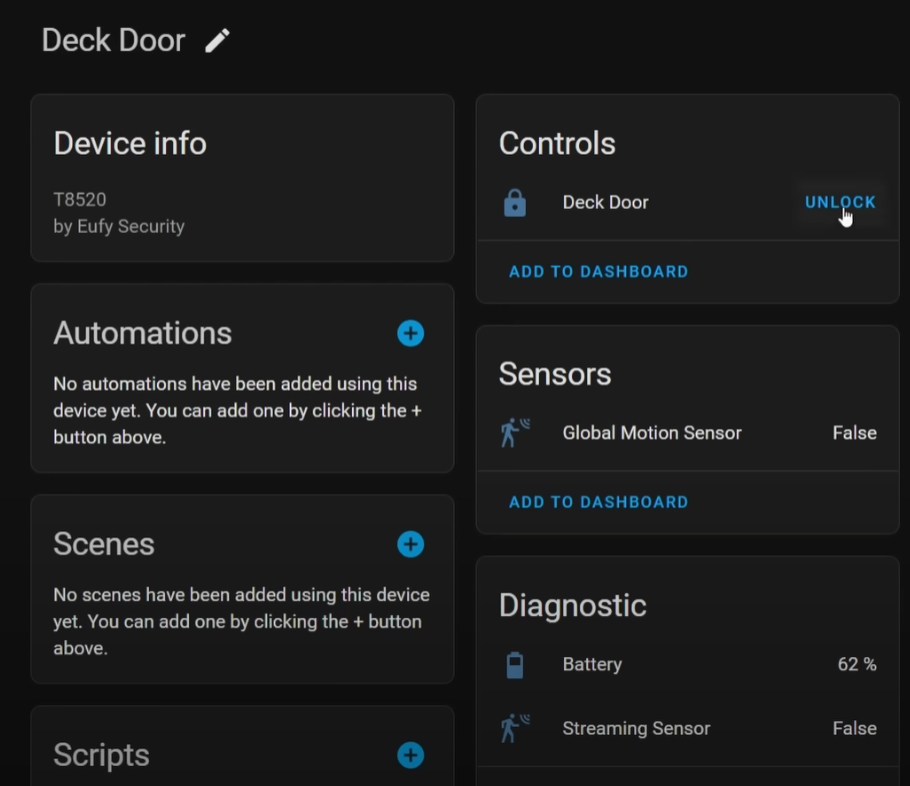Open Global Motion Sensor entity details
This screenshot has height=786, width=910.
pos(688,433)
